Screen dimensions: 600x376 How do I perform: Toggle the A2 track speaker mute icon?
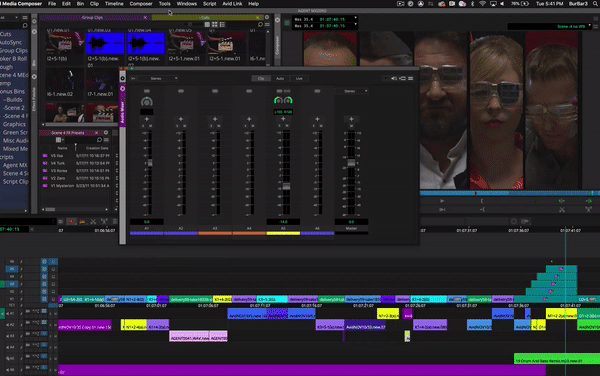click(x=8, y=325)
